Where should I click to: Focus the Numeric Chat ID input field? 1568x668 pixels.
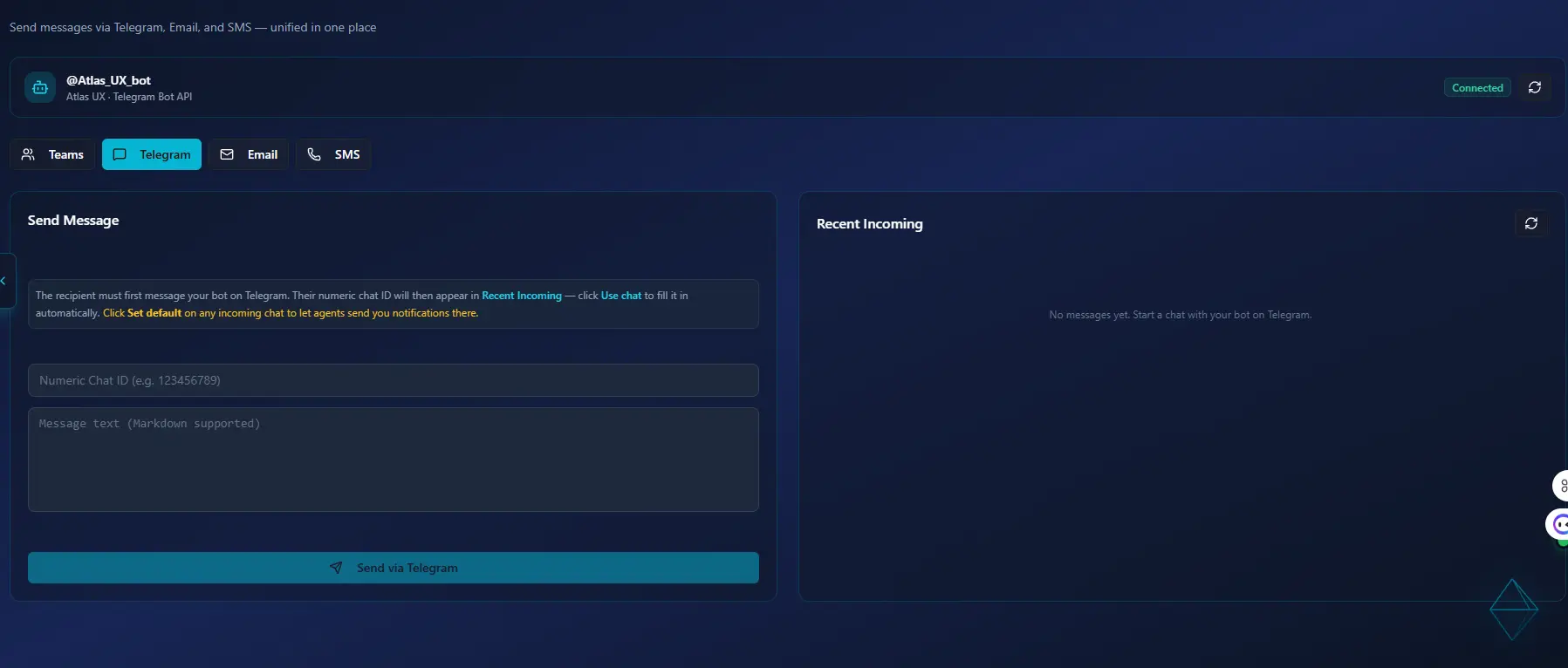(394, 380)
